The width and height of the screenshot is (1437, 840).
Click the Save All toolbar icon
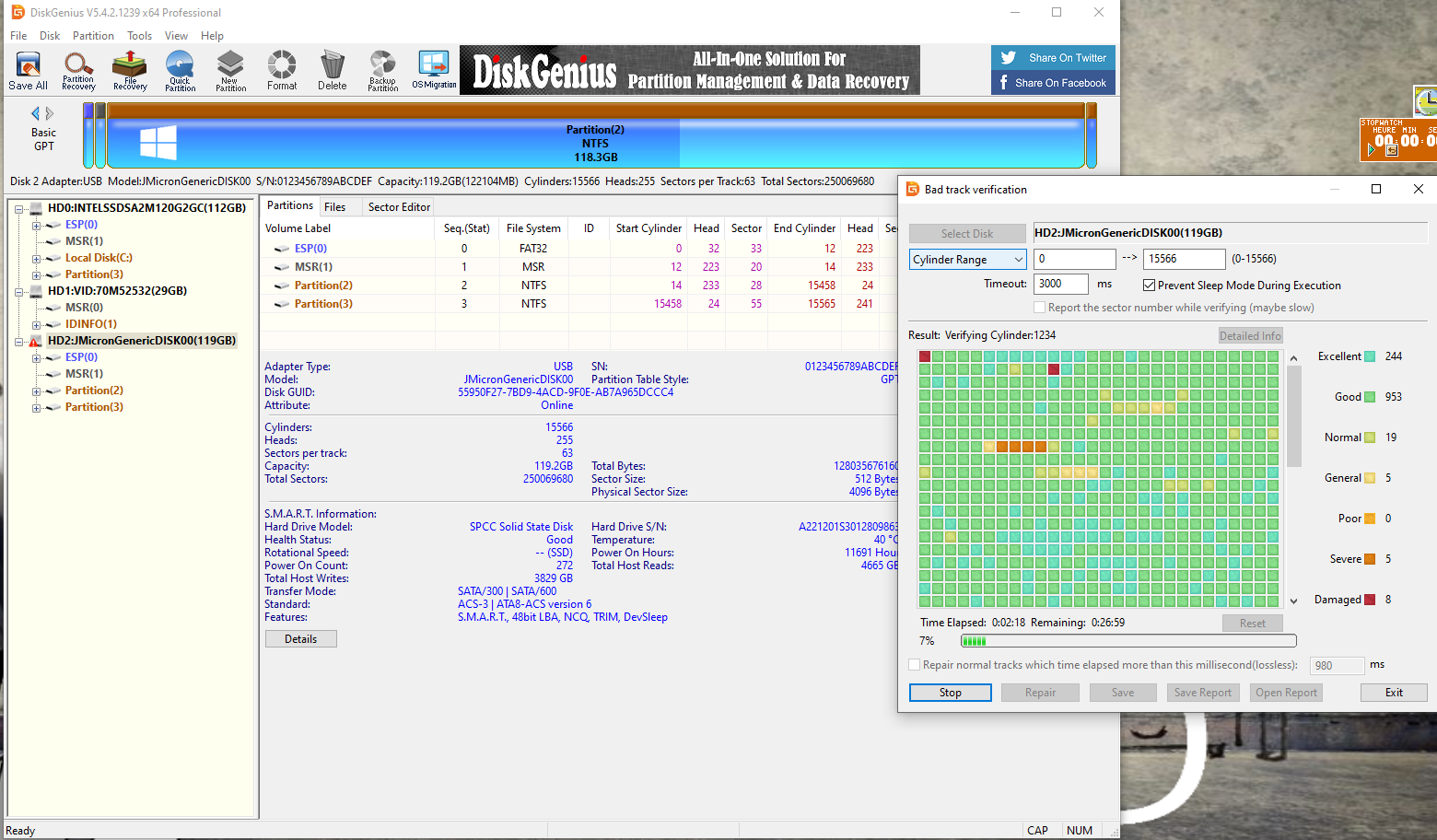(x=28, y=71)
